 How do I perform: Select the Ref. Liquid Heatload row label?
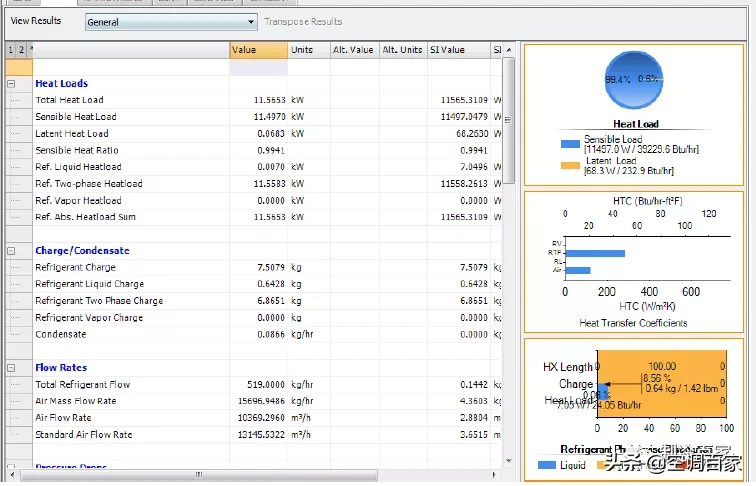coord(78,167)
